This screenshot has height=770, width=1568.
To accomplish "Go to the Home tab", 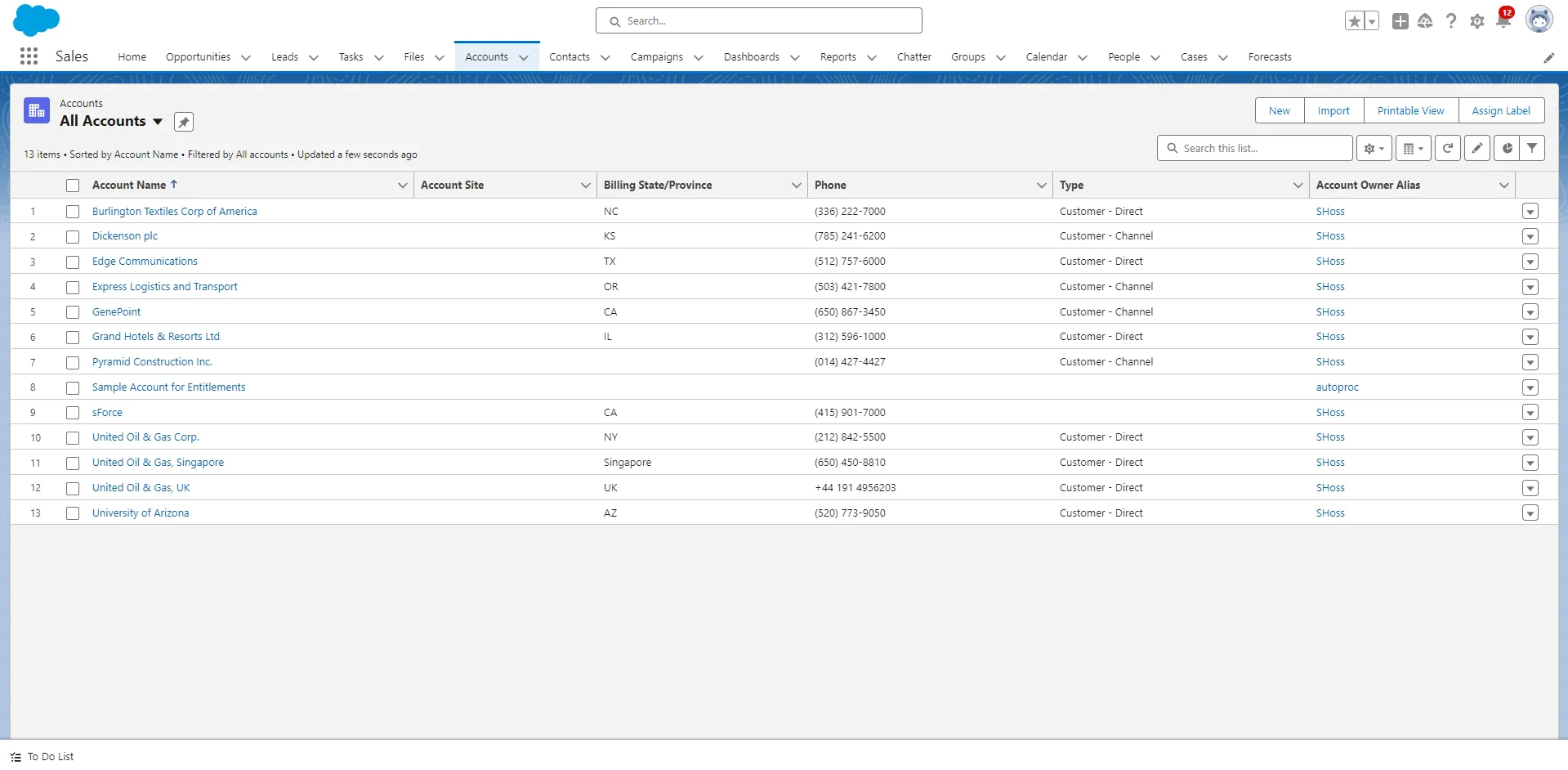I will pos(132,57).
